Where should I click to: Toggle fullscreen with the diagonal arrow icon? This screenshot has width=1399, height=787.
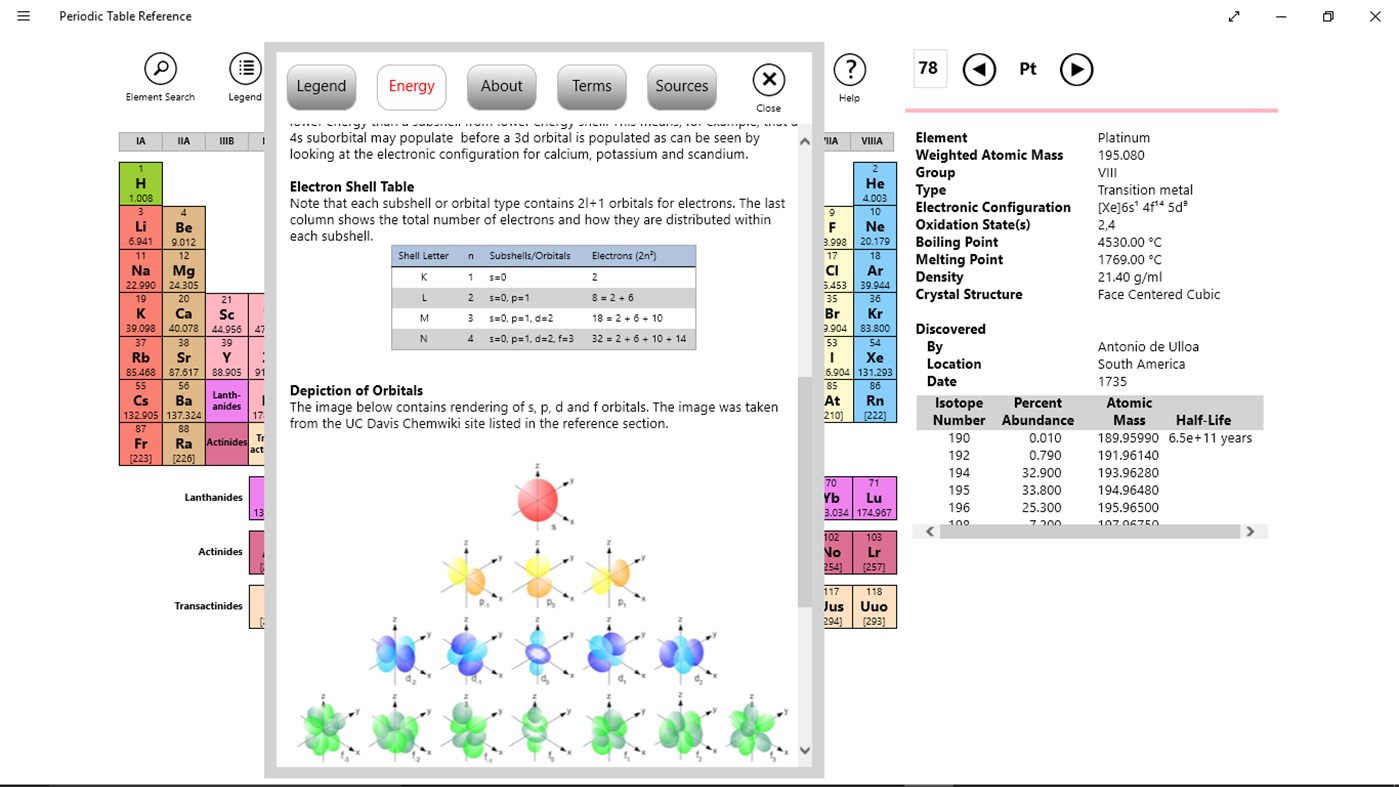(1233, 16)
